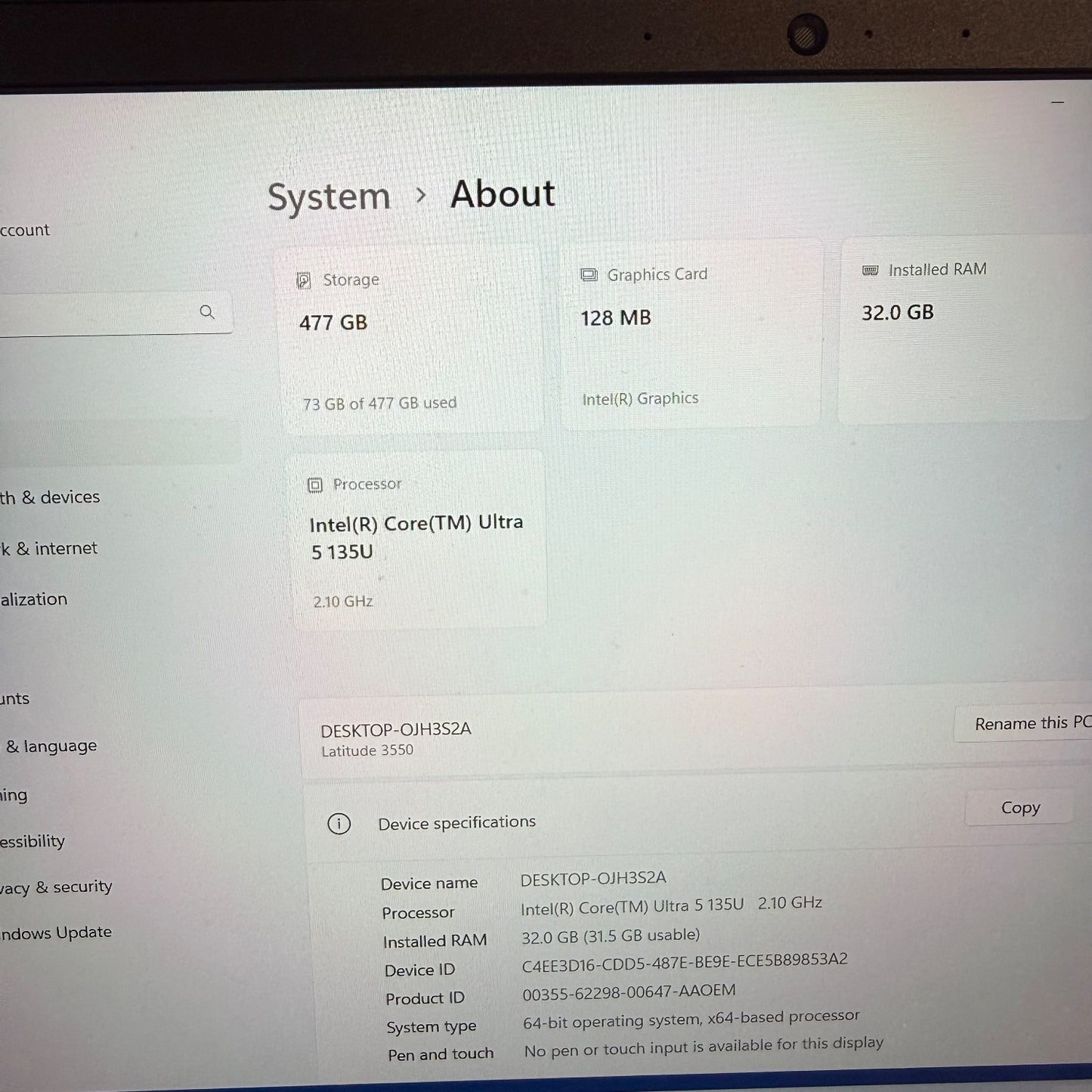Image resolution: width=1092 pixels, height=1092 pixels.
Task: Select Personalization in the sidebar
Action: [34, 599]
